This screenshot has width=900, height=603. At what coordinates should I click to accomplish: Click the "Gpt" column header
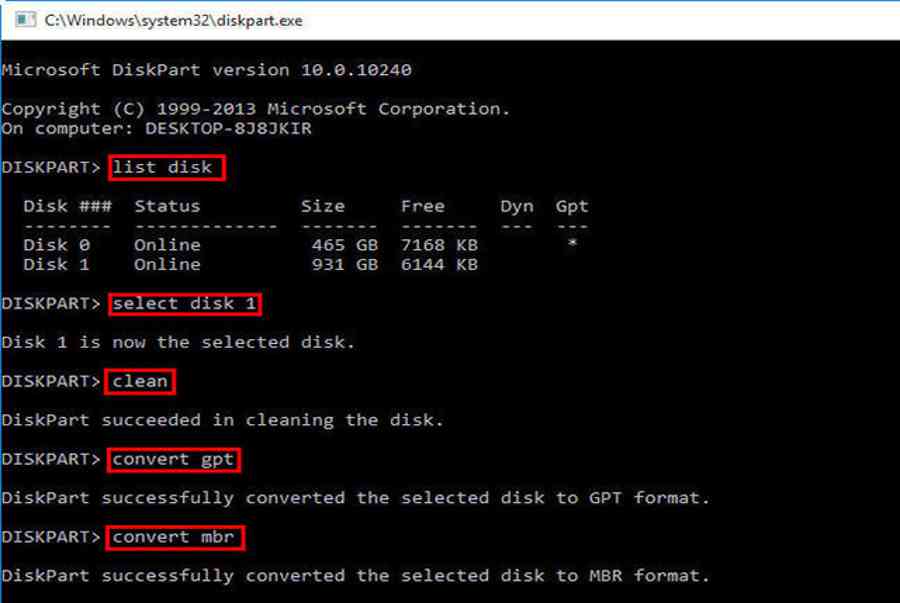tap(572, 207)
